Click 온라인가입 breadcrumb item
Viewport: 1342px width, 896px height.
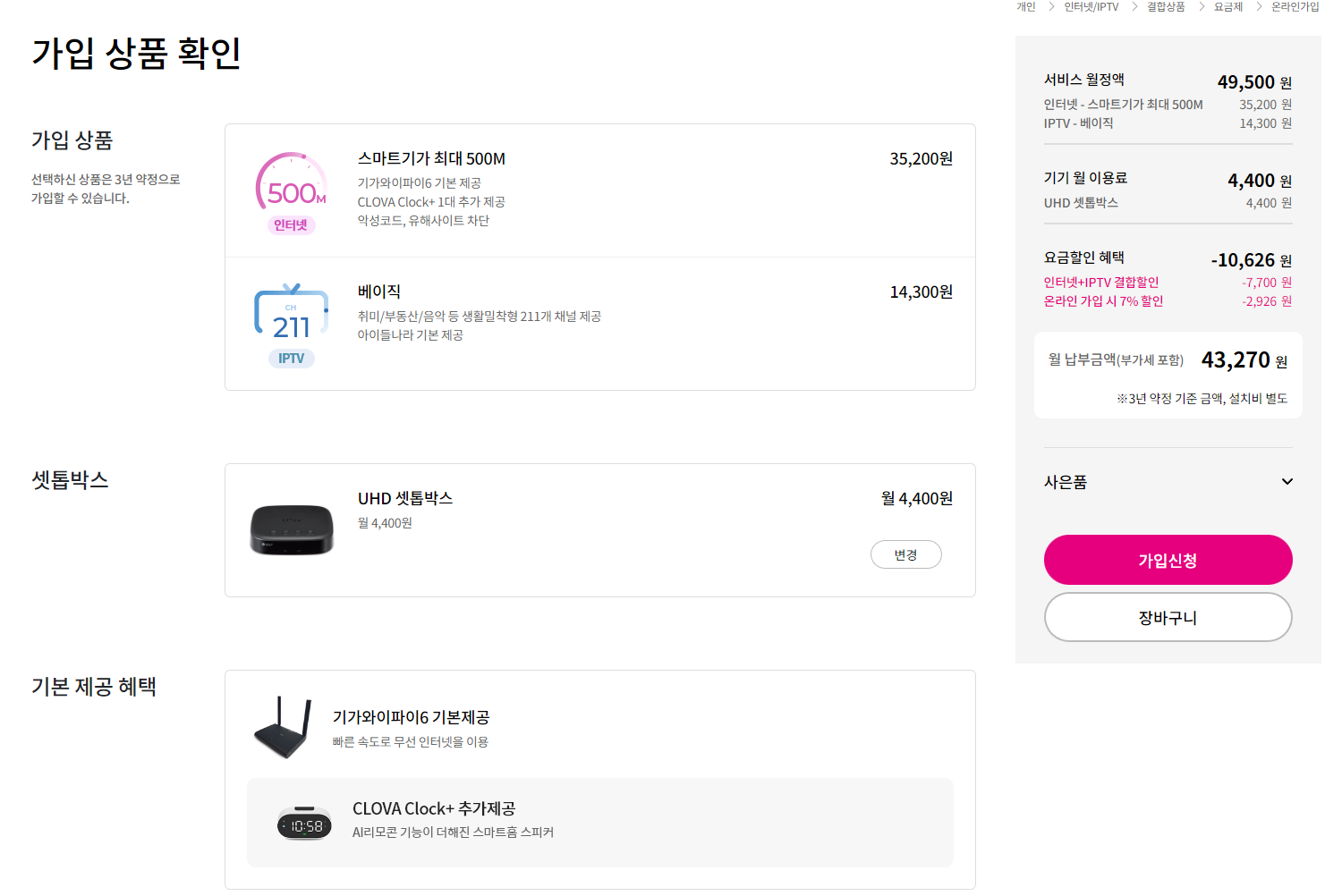[1295, 7]
